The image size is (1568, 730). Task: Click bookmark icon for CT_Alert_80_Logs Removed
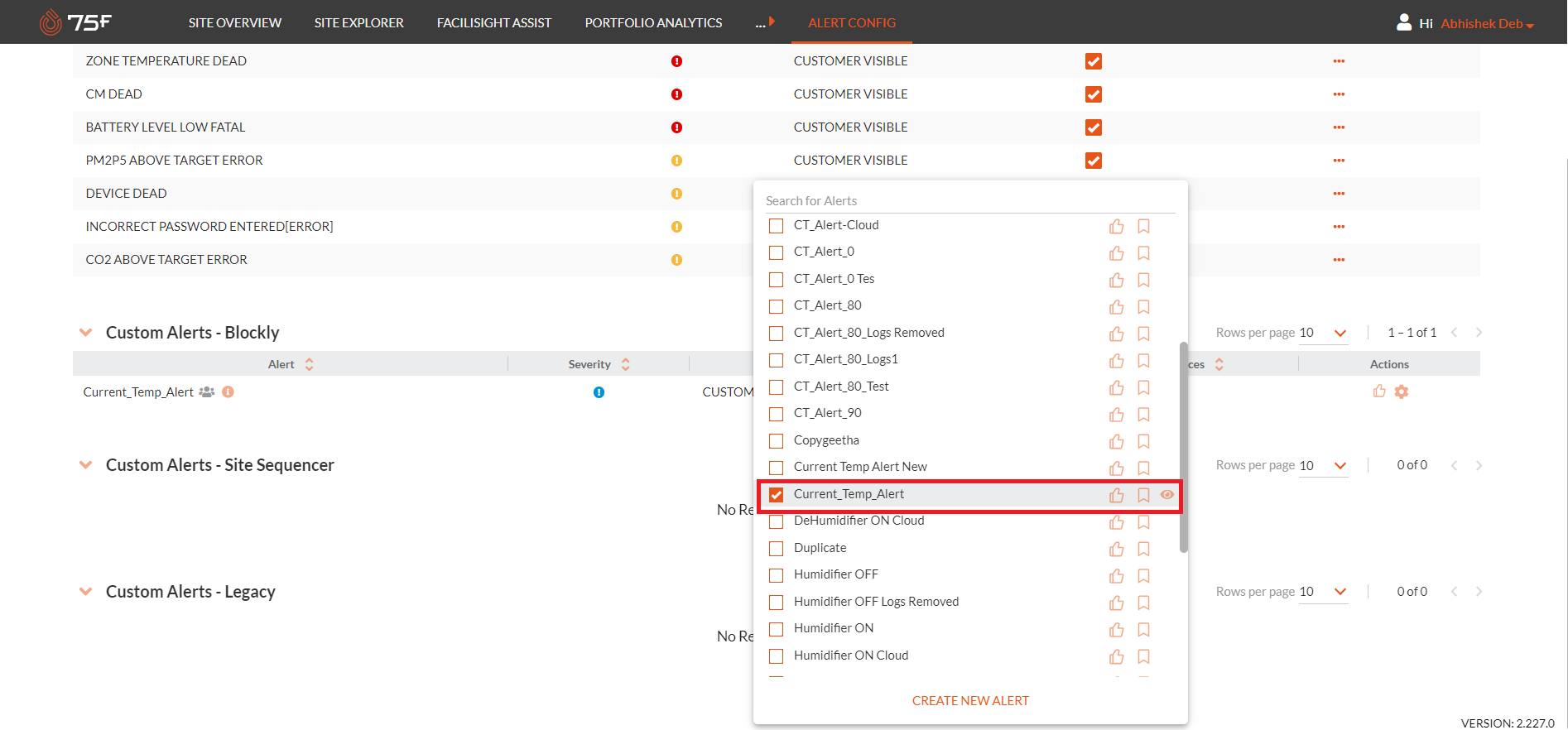coord(1143,334)
